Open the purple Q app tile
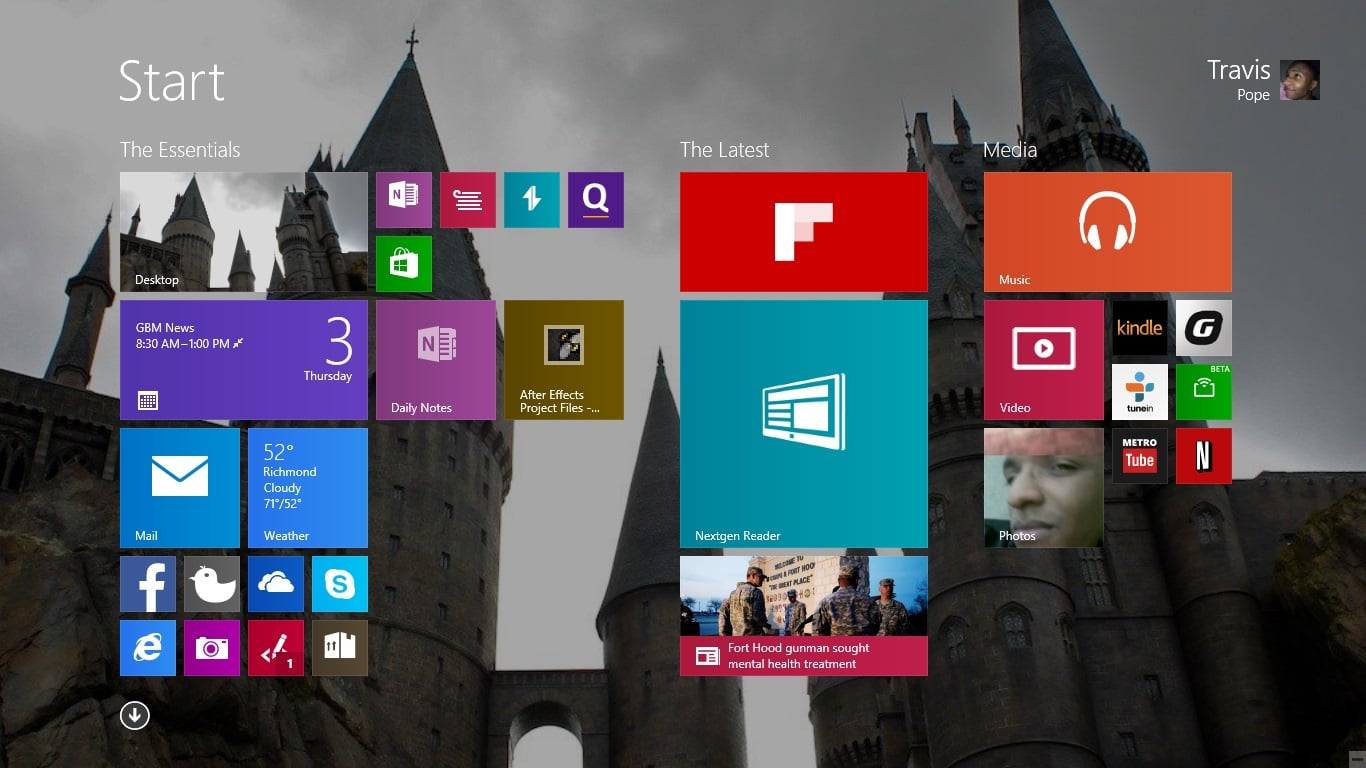Viewport: 1366px width, 768px height. point(596,200)
